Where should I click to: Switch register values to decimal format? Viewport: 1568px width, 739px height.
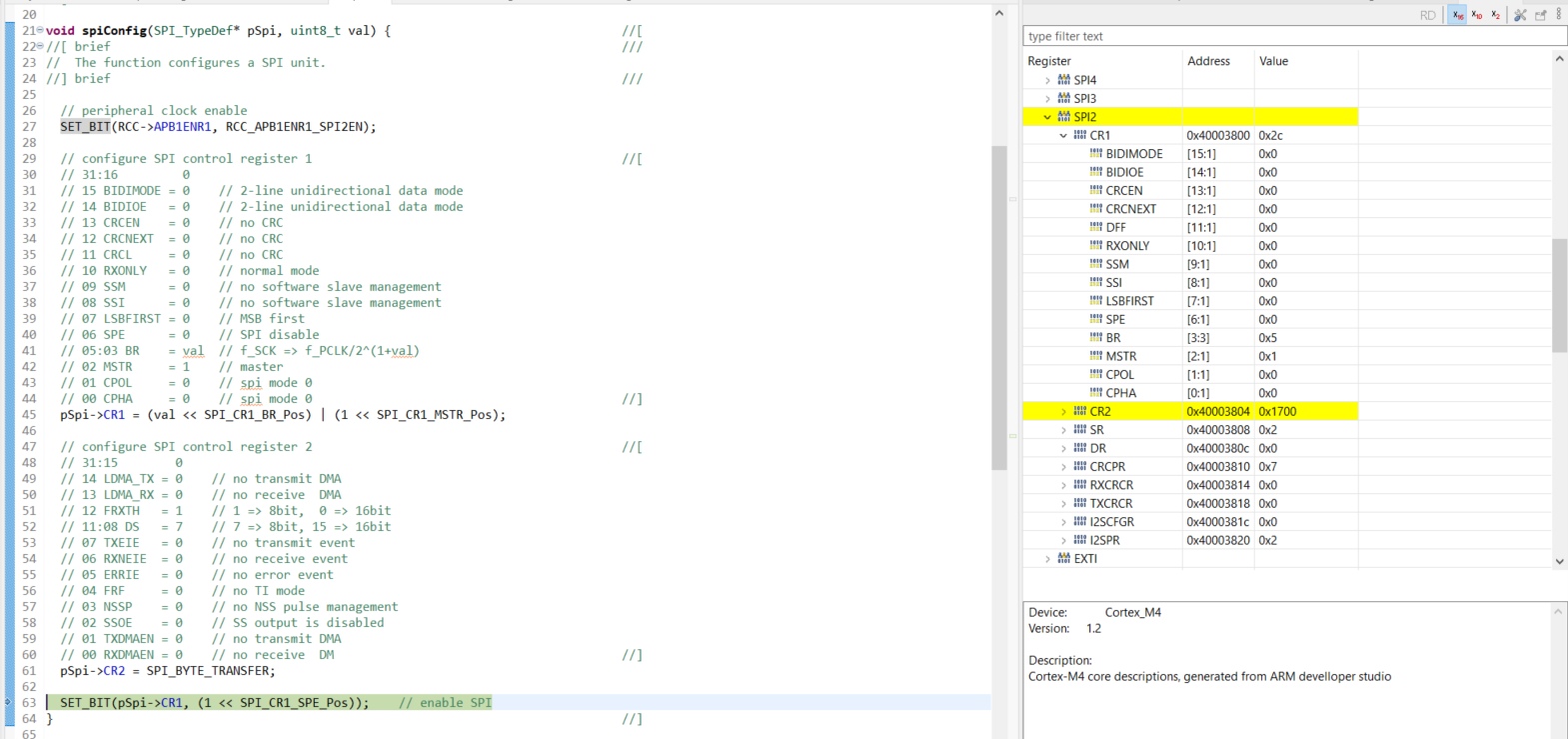click(x=1477, y=15)
